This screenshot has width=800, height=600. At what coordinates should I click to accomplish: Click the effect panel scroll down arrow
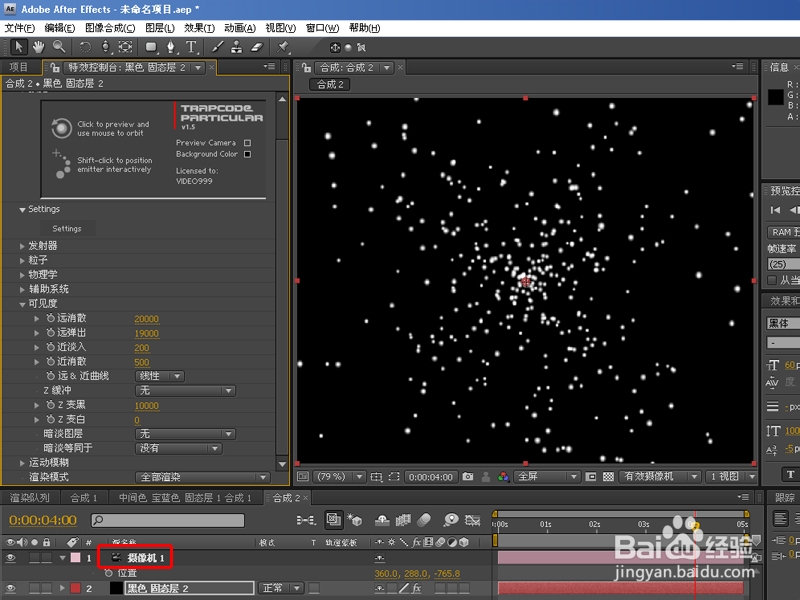pos(282,464)
